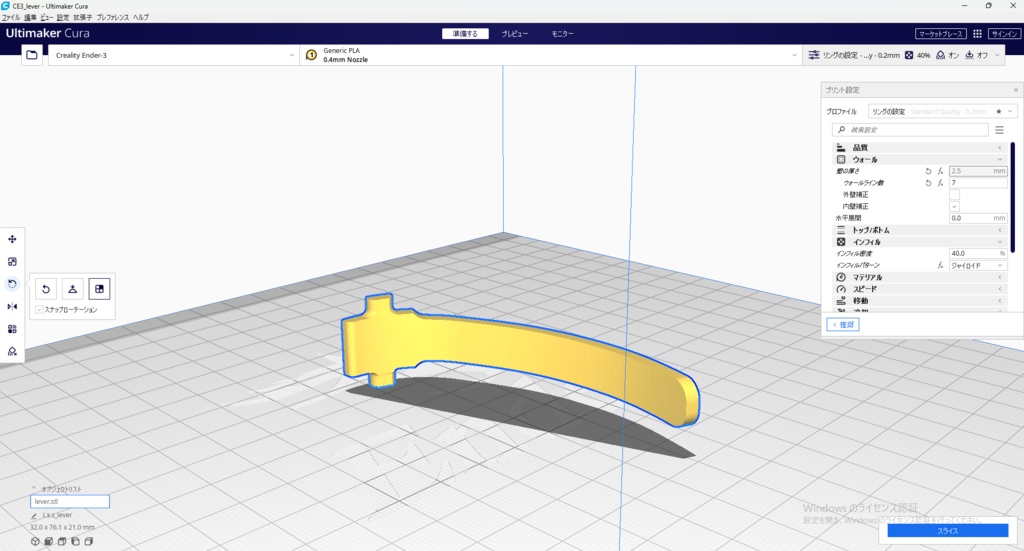
Task: Open the application switcher grid icon
Action: pyautogui.click(x=977, y=34)
